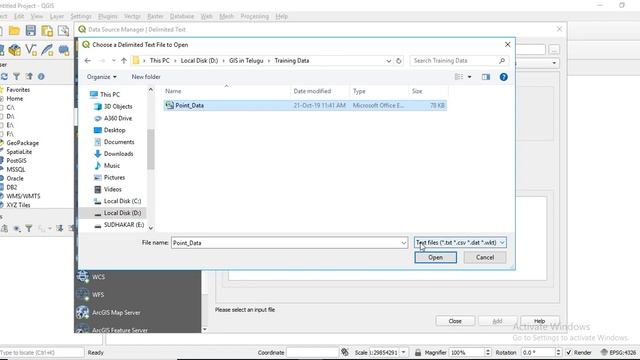Click the navigation pane scrollbar
640x360 pixels.
pos(151,149)
